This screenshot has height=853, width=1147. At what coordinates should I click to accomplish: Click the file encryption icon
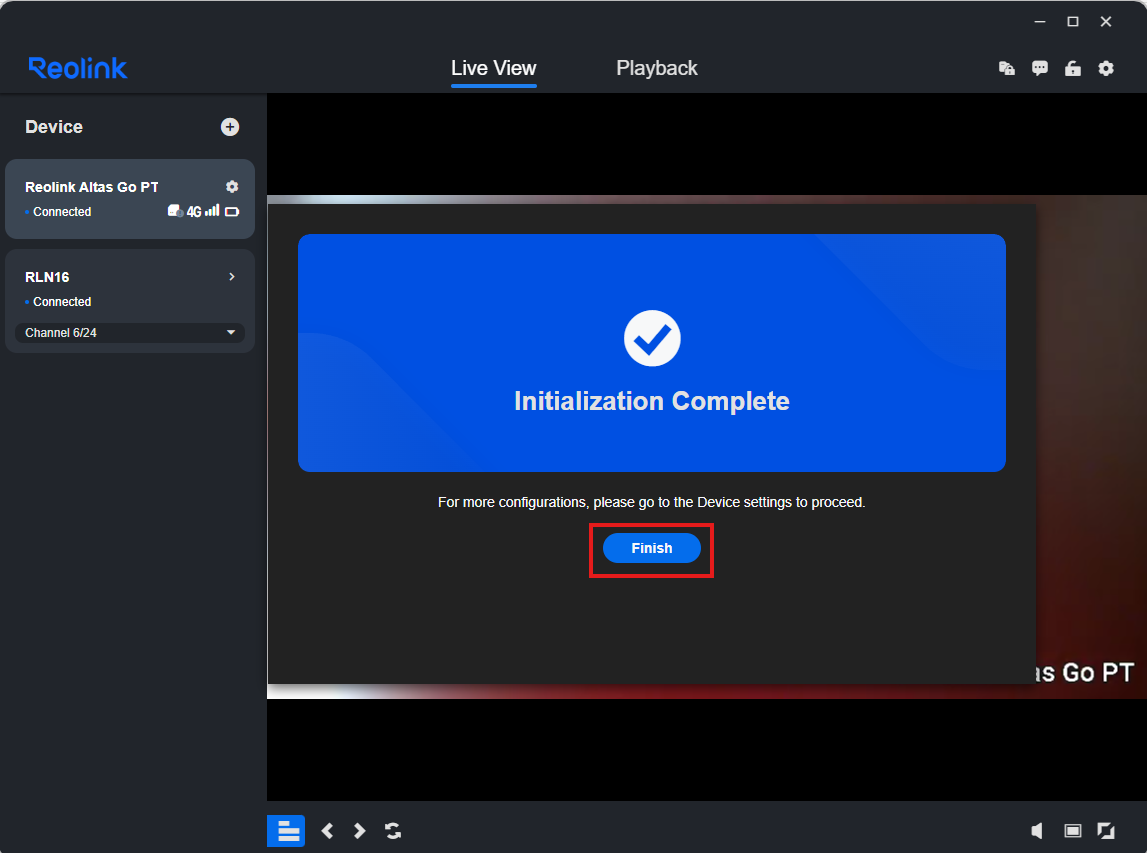(x=1007, y=68)
